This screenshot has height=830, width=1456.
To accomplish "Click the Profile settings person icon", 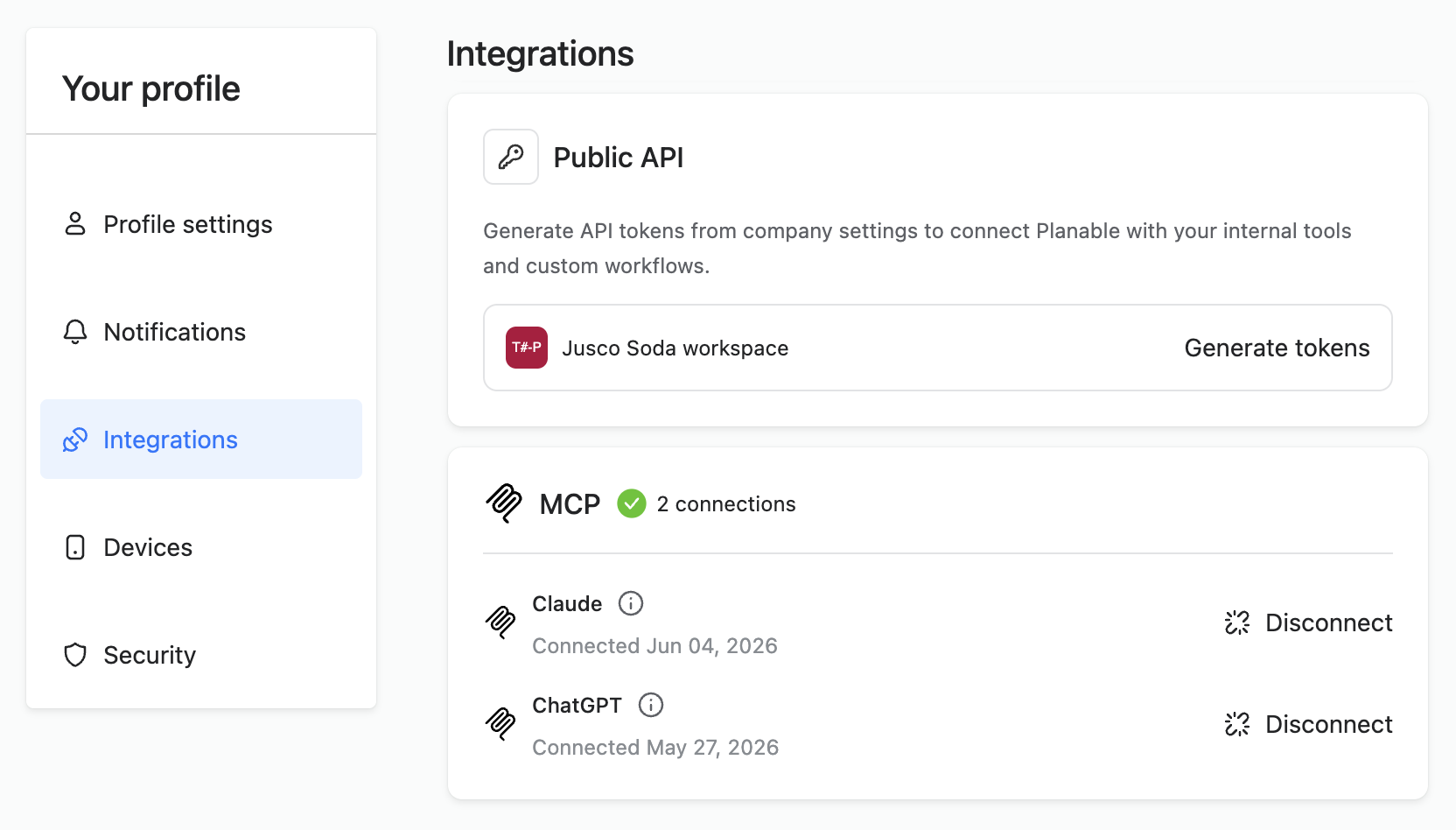I will (x=75, y=224).
